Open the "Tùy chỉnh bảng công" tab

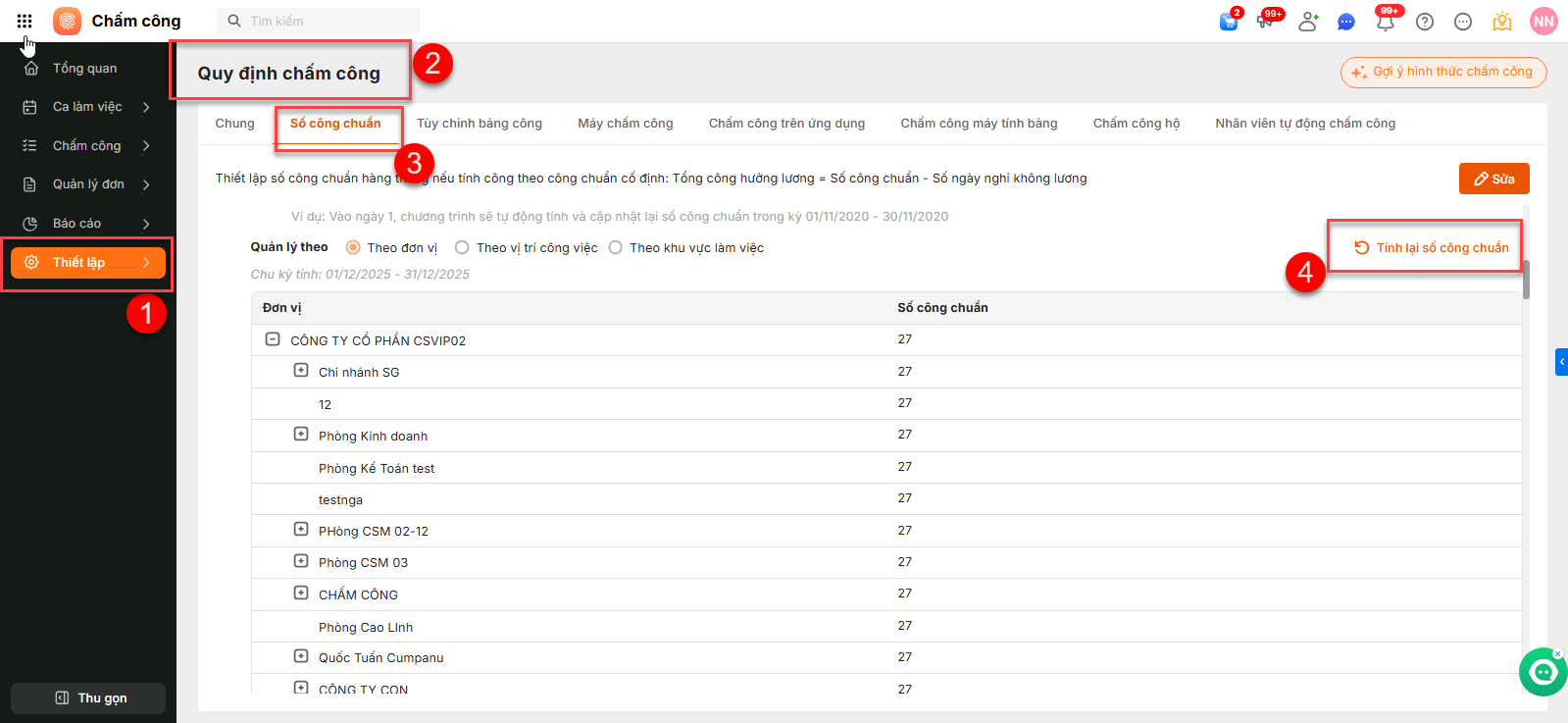point(479,124)
